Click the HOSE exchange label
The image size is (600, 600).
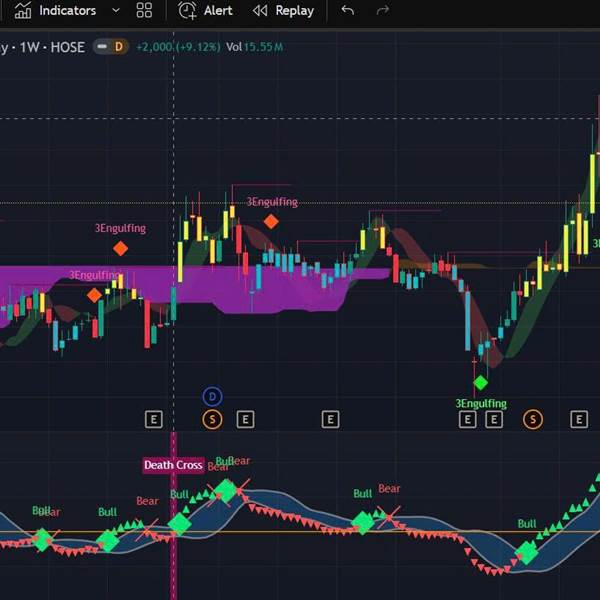tap(68, 47)
